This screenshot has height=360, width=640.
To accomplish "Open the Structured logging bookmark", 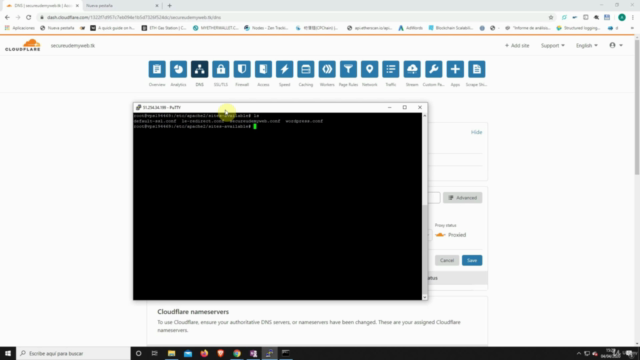I will click(x=578, y=28).
